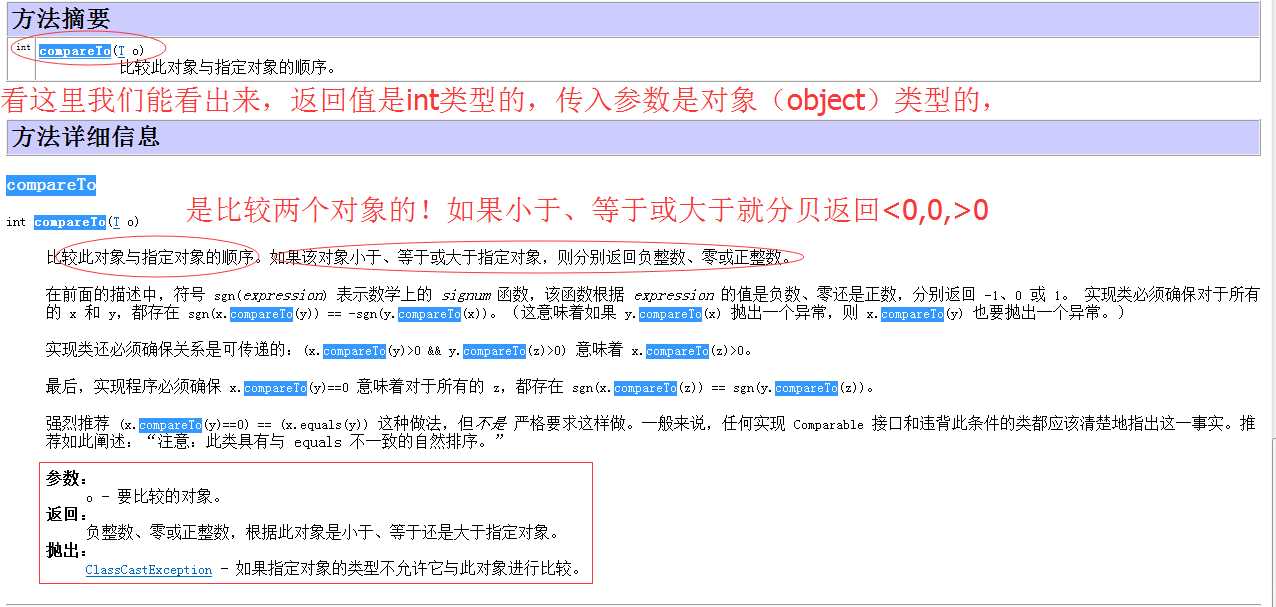Click the paragraph starting with 强烈推荐
Image resolution: width=1276 pixels, height=607 pixels.
[651, 432]
